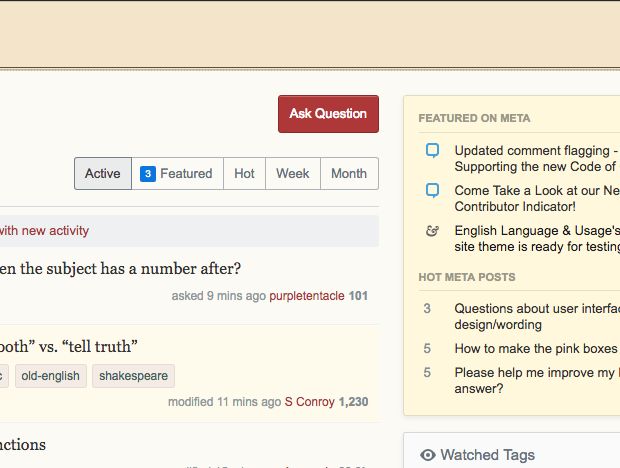
Task: Open the subject has a number after question
Action: pyautogui.click(x=120, y=269)
